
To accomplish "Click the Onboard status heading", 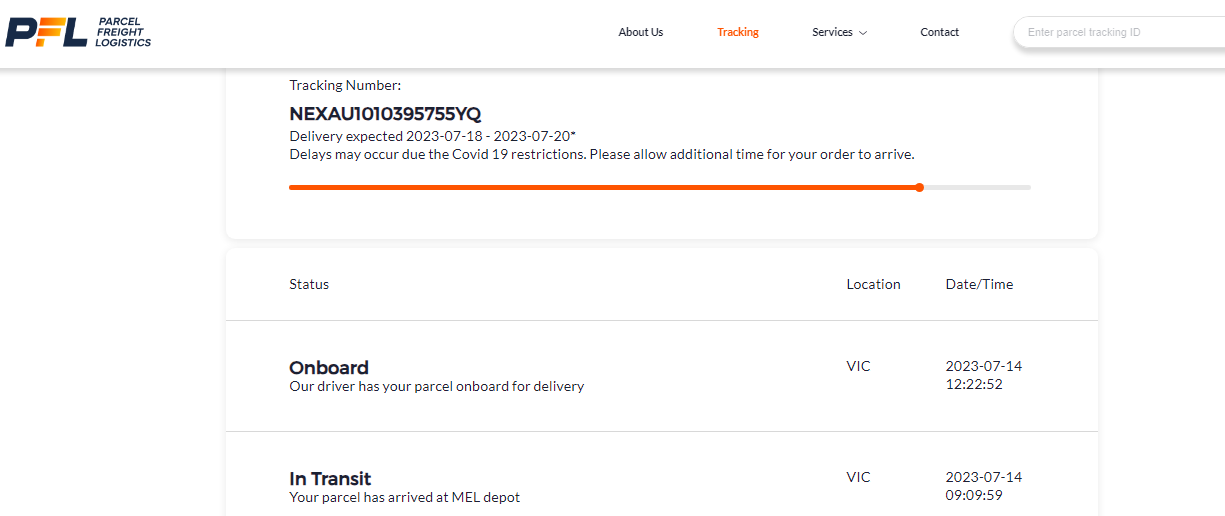I will click(x=329, y=367).
